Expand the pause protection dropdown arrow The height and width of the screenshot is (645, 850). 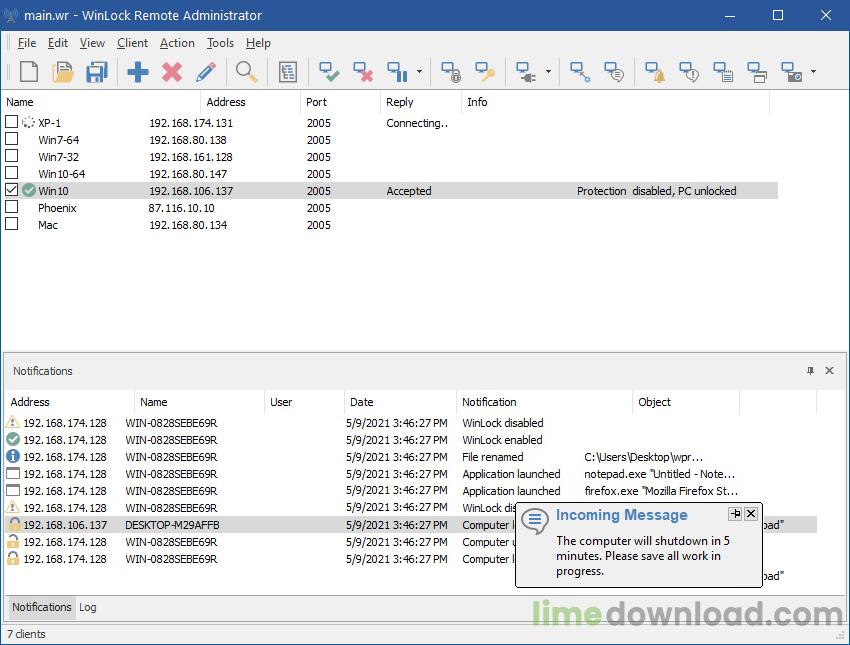419,72
